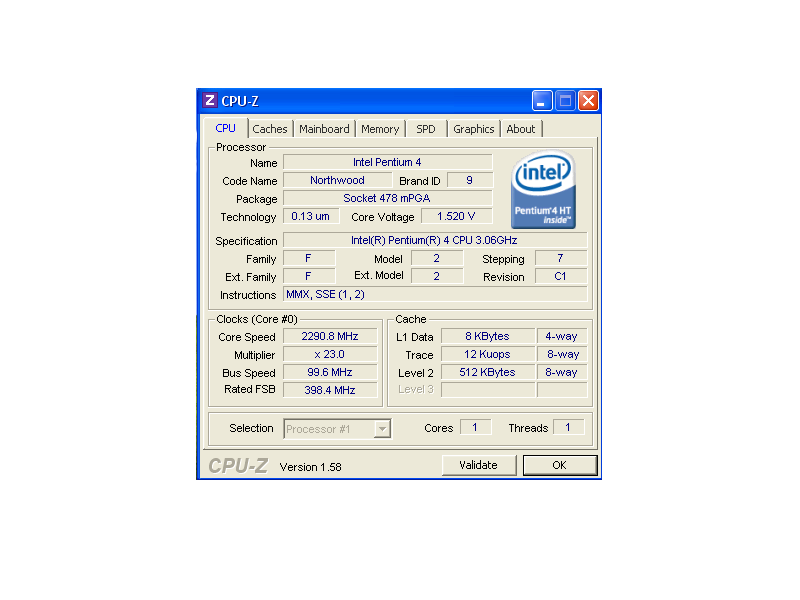Click the Validate button

coord(479,465)
